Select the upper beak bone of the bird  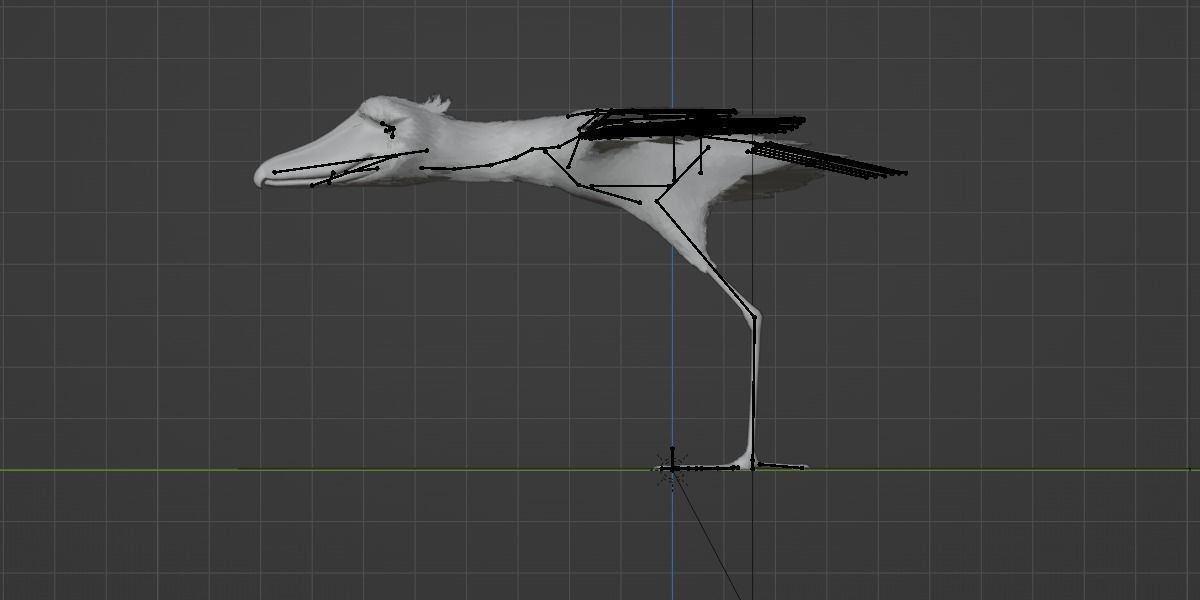350,161
